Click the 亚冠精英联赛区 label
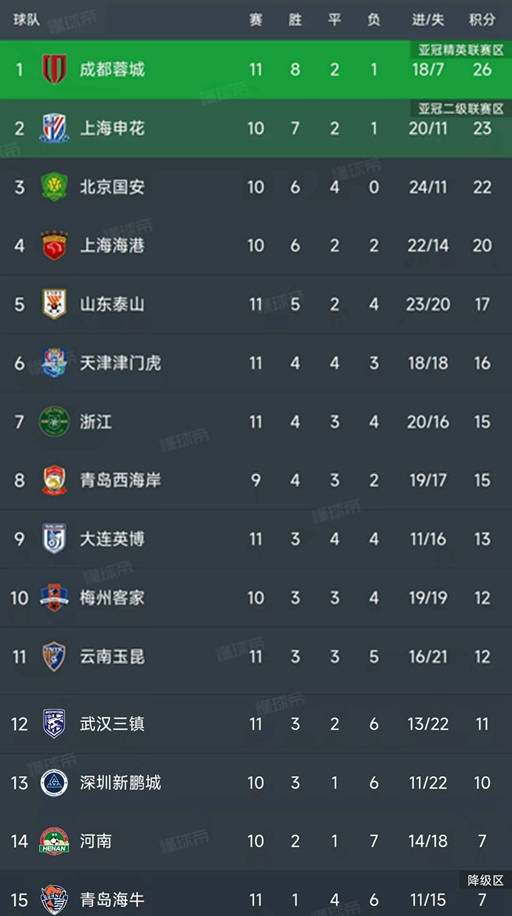 pyautogui.click(x=461, y=50)
